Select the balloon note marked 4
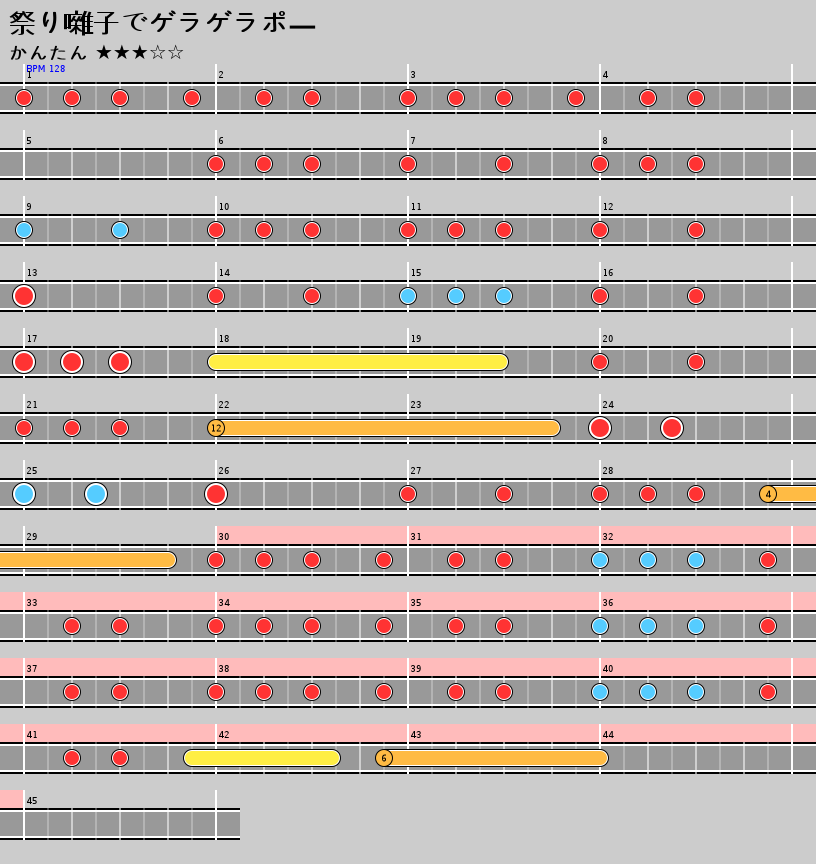Image resolution: width=816 pixels, height=864 pixels. click(768, 494)
